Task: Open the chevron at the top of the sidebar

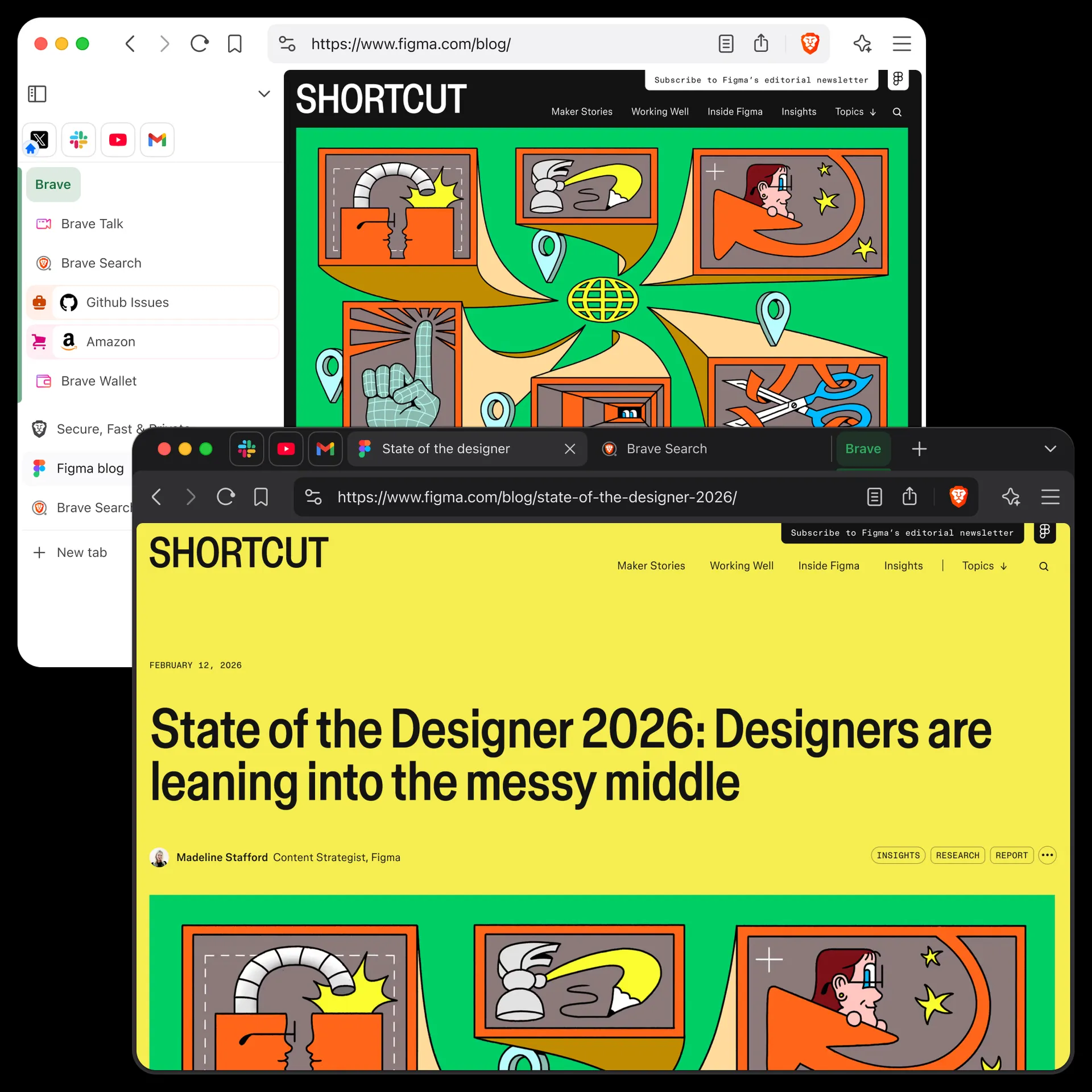Action: (264, 93)
